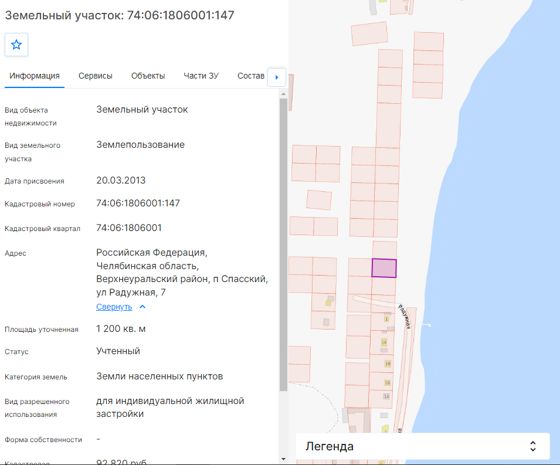
Task: Switch to the Части ЗУ tab
Action: coord(201,76)
